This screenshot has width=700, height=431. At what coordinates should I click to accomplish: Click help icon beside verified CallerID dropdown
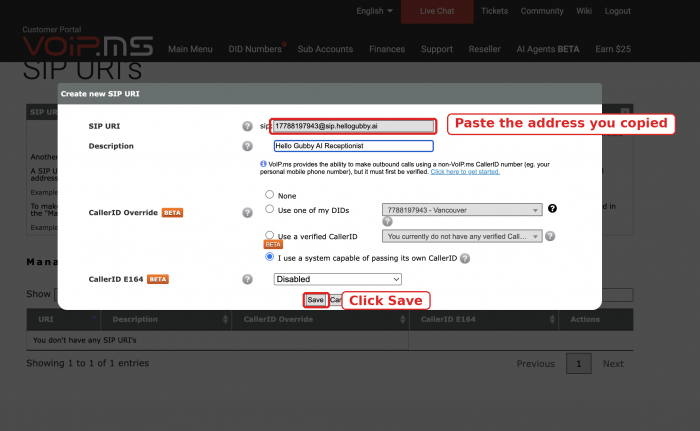point(550,236)
